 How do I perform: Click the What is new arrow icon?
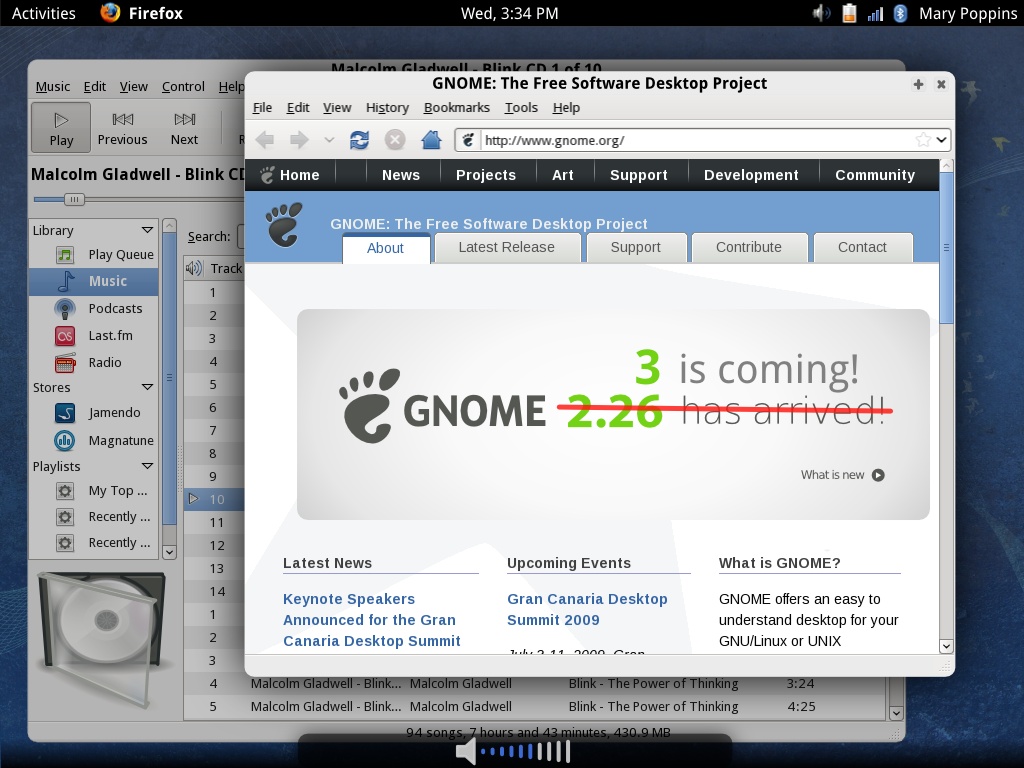point(878,475)
